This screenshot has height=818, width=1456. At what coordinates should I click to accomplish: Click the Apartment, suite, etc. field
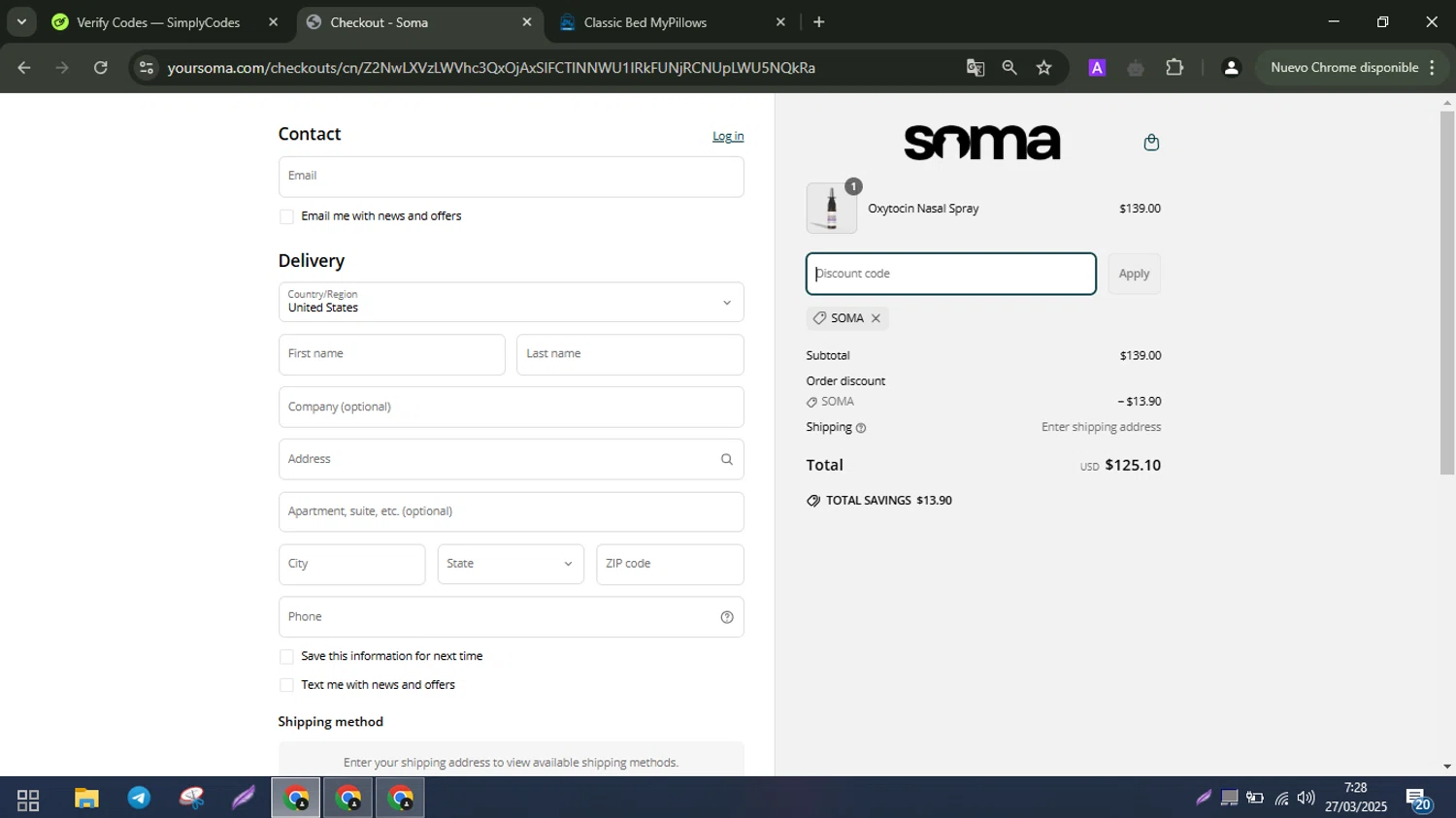point(512,511)
